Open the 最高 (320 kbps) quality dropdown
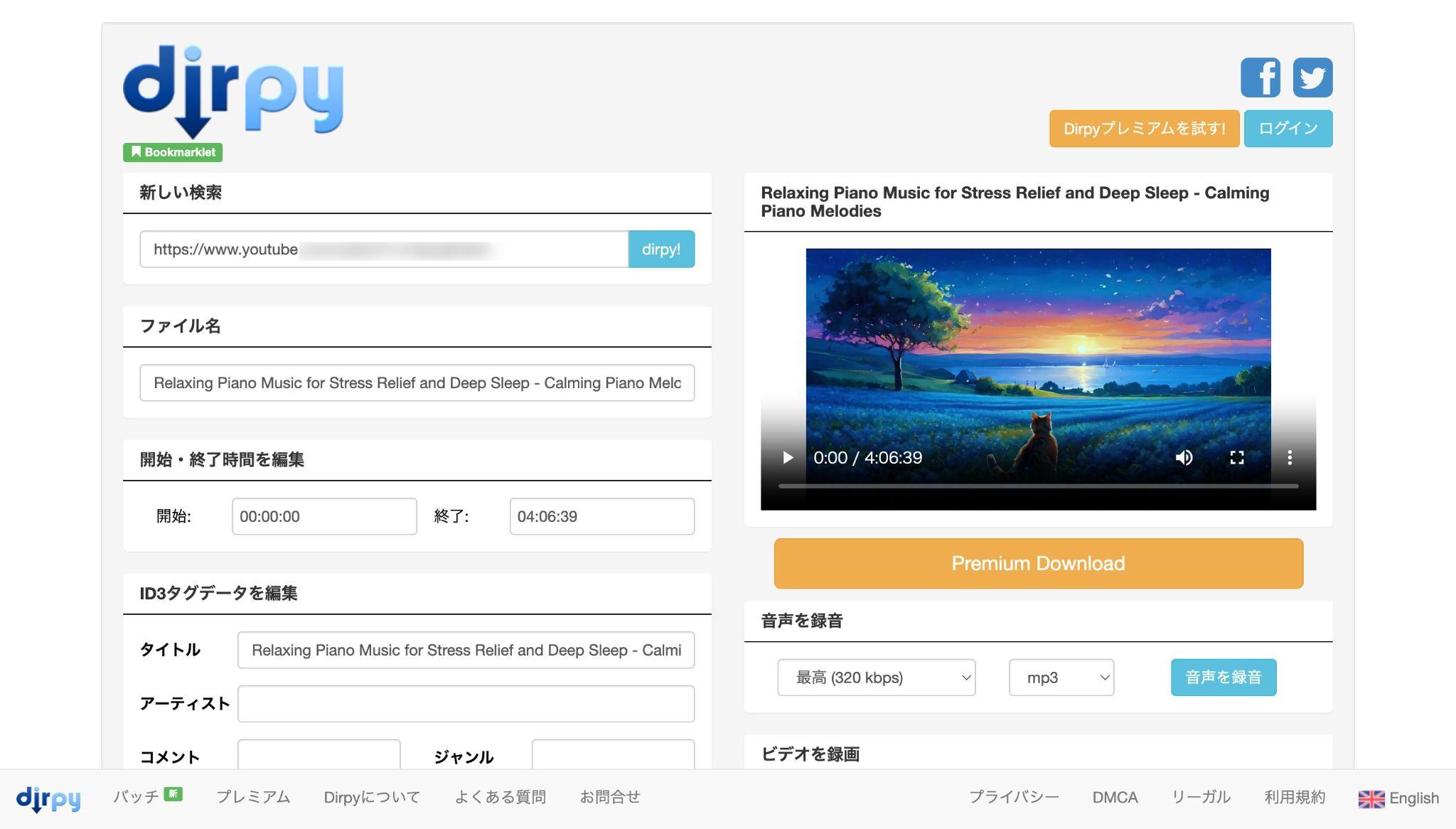 [876, 678]
